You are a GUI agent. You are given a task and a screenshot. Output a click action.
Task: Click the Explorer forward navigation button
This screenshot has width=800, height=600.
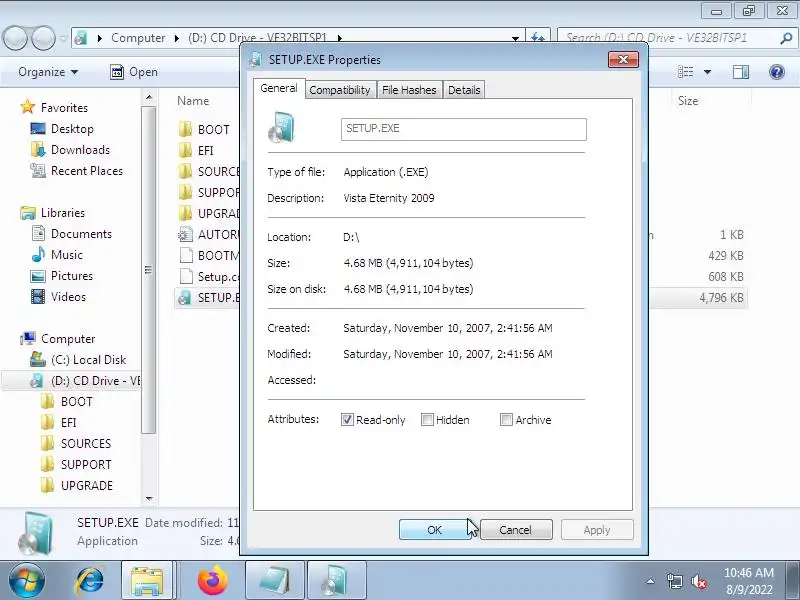click(x=43, y=38)
